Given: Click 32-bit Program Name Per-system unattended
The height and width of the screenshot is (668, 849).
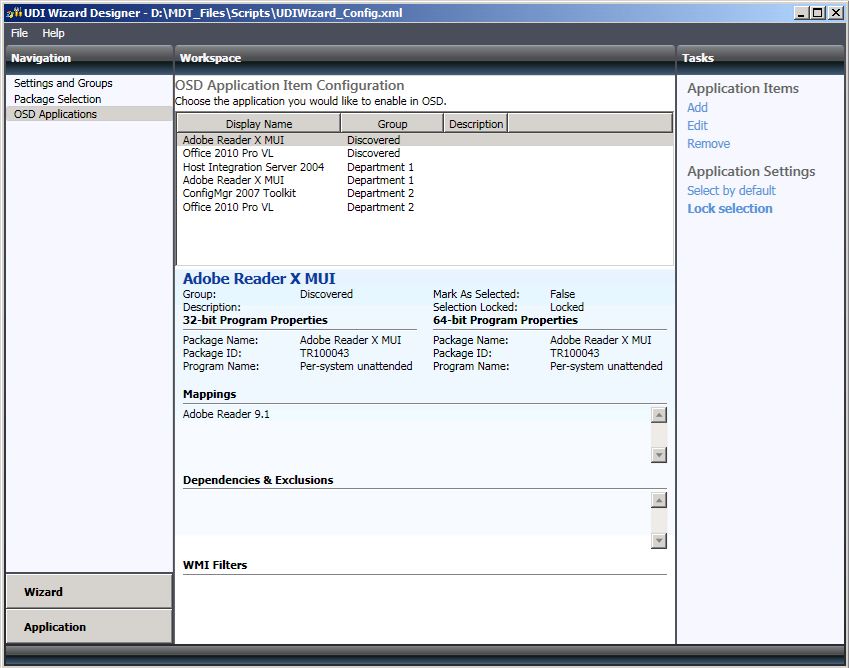Looking at the screenshot, I should point(356,366).
